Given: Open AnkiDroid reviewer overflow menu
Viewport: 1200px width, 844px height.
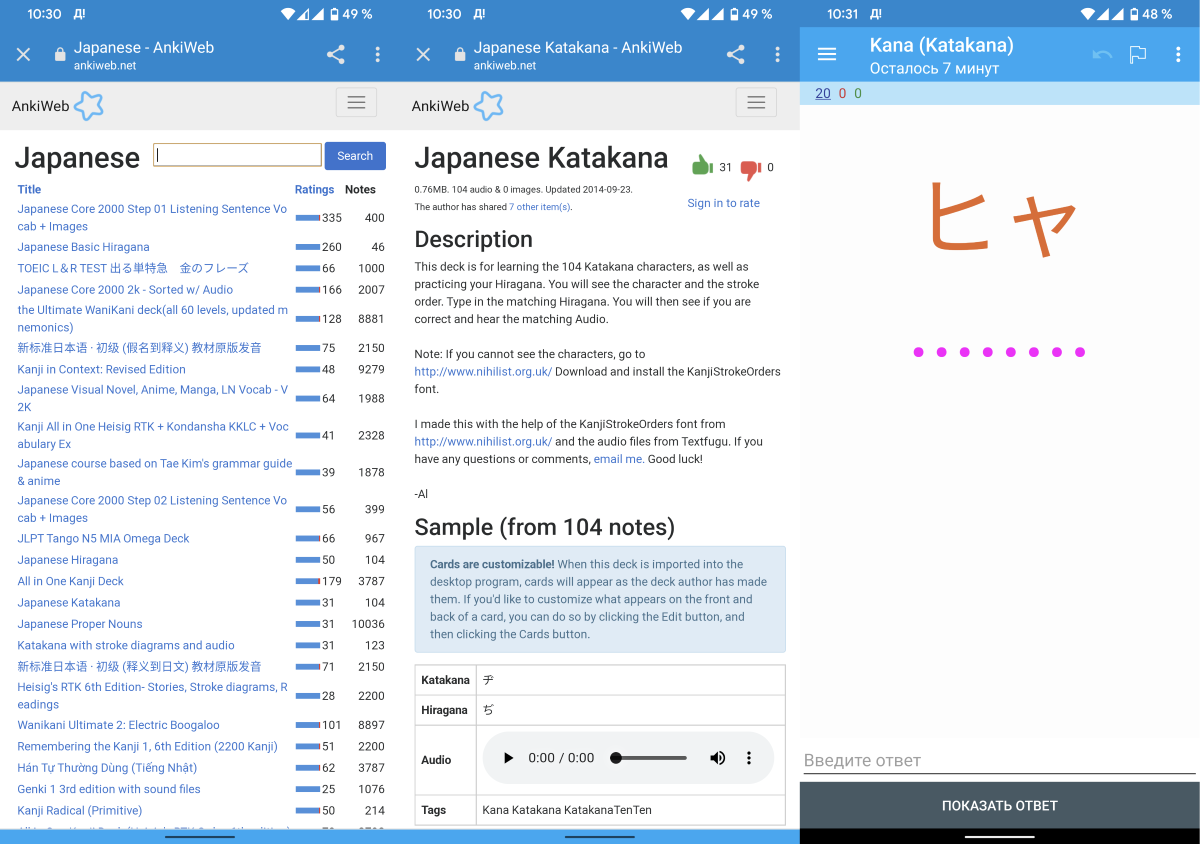Looking at the screenshot, I should tap(1178, 55).
